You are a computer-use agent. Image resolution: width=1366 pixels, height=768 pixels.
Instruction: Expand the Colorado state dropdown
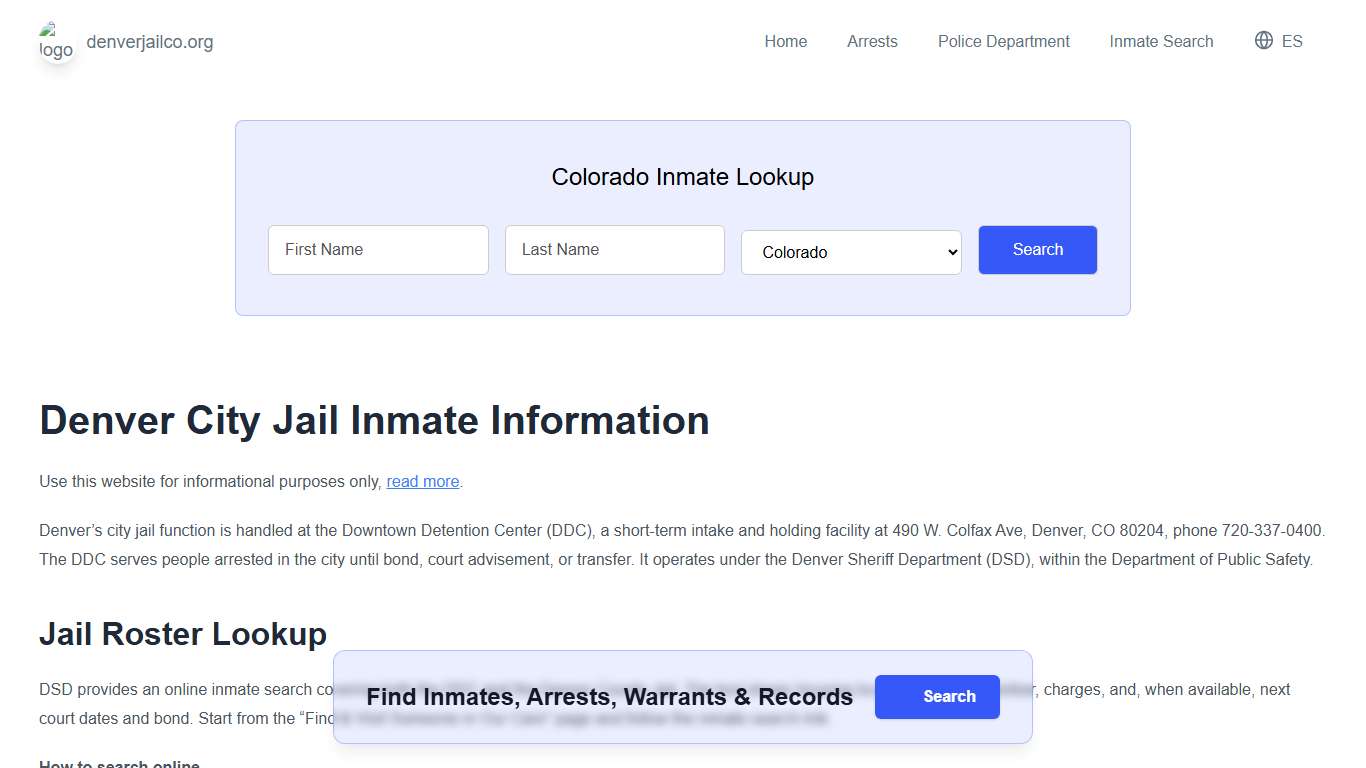(x=851, y=252)
